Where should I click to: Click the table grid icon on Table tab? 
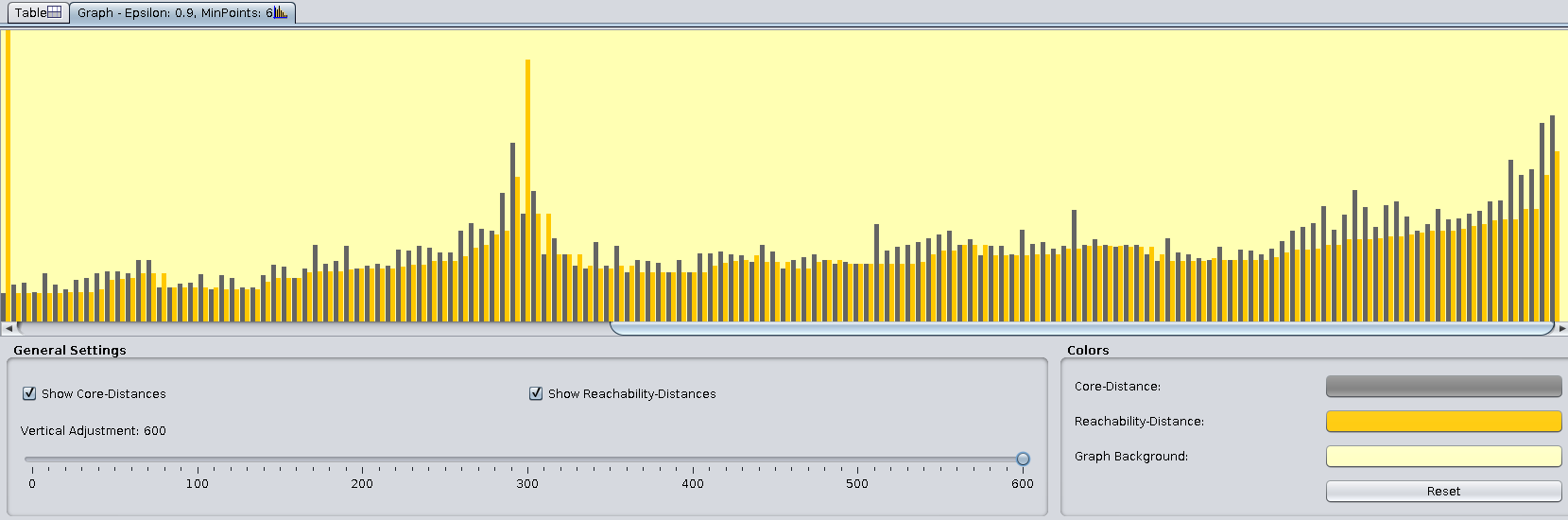pos(55,12)
